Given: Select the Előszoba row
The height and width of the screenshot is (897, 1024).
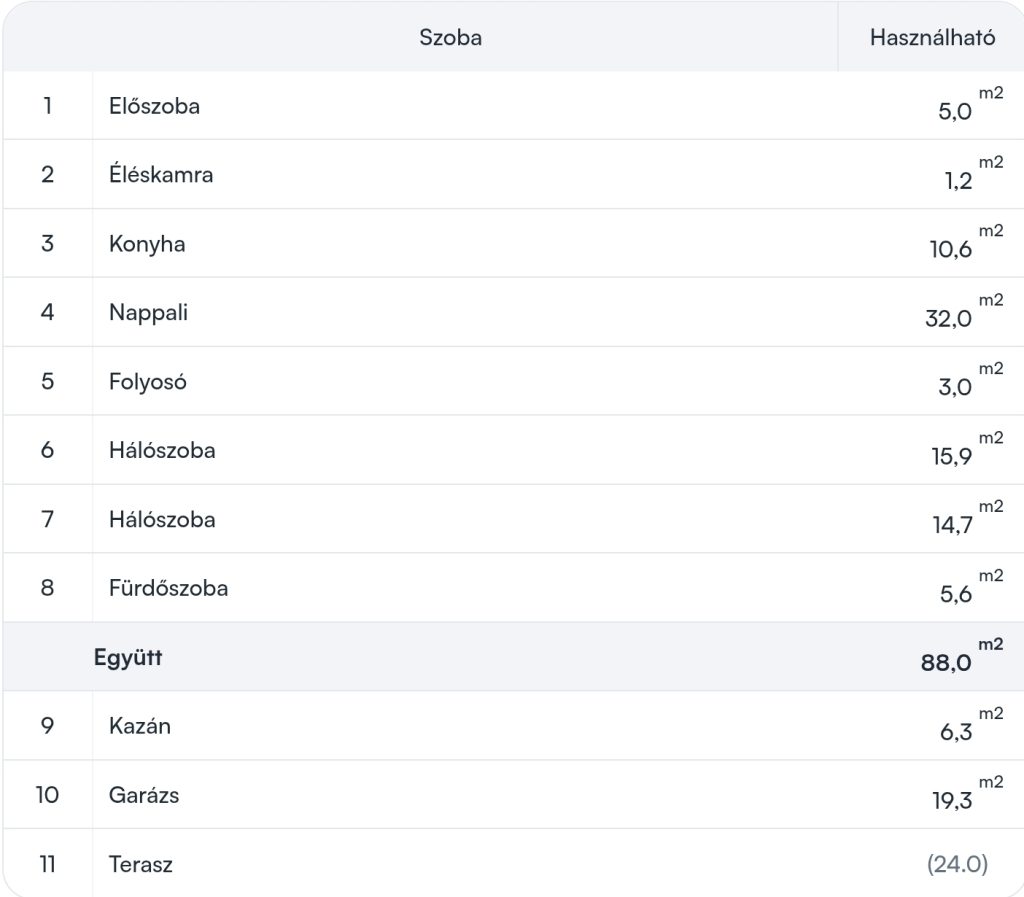Looking at the screenshot, I should tap(513, 106).
